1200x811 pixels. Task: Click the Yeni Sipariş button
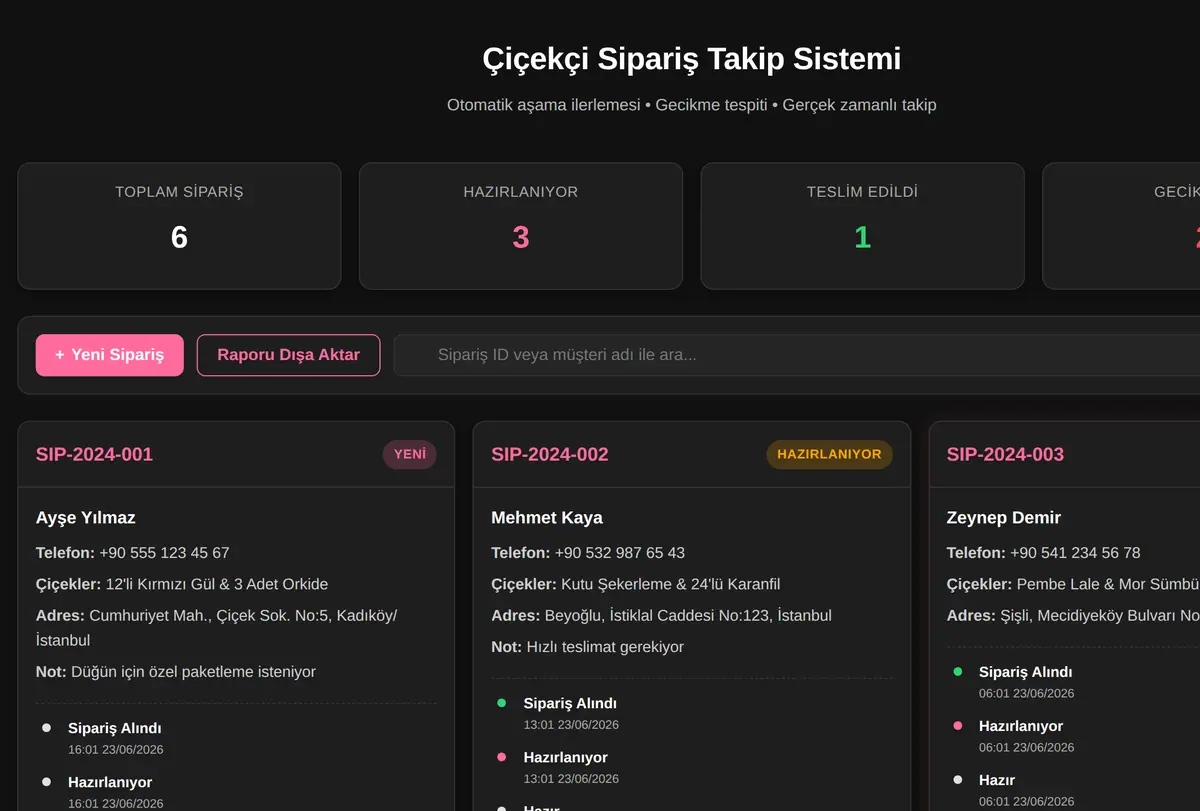[x=110, y=355]
